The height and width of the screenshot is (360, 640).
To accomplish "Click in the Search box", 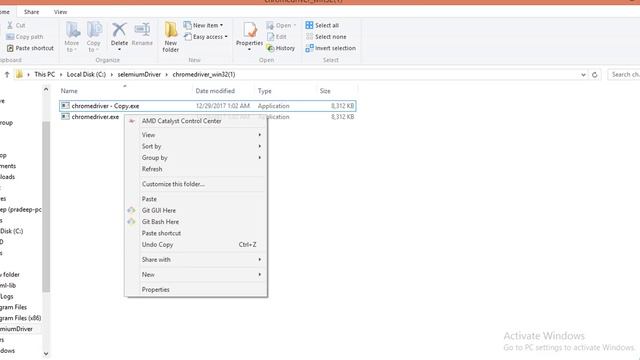I will coord(624,74).
